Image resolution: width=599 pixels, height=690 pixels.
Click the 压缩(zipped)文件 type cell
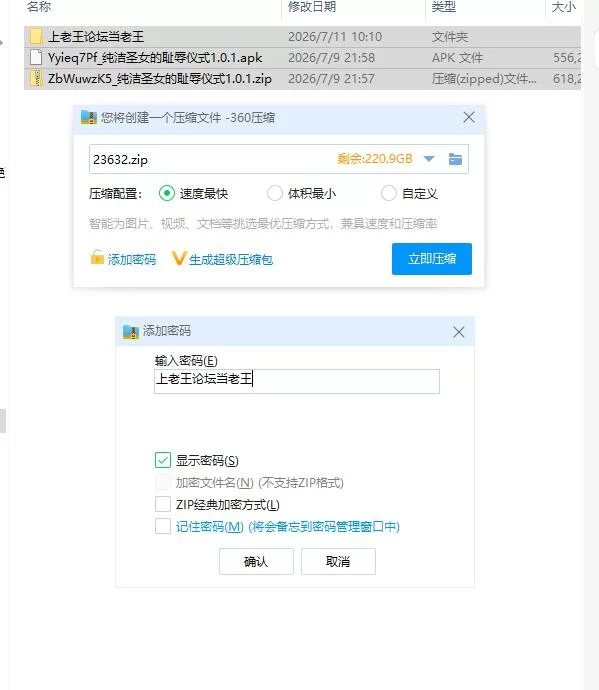(x=484, y=79)
